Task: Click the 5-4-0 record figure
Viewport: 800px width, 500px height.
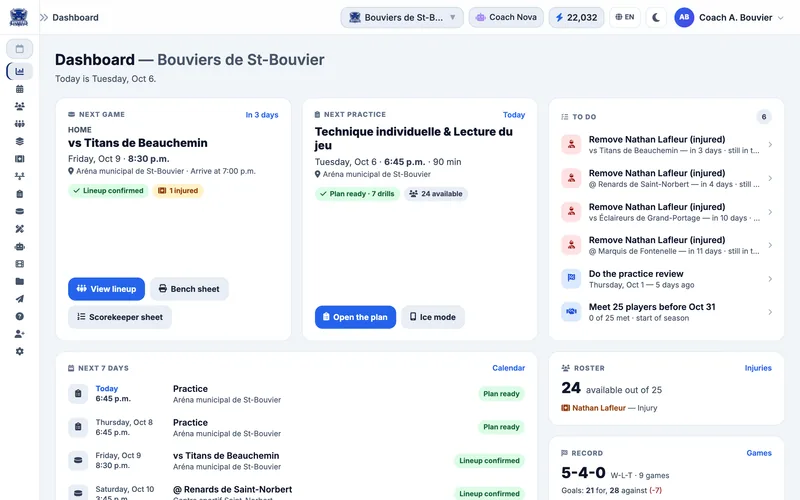Action: pos(583,473)
